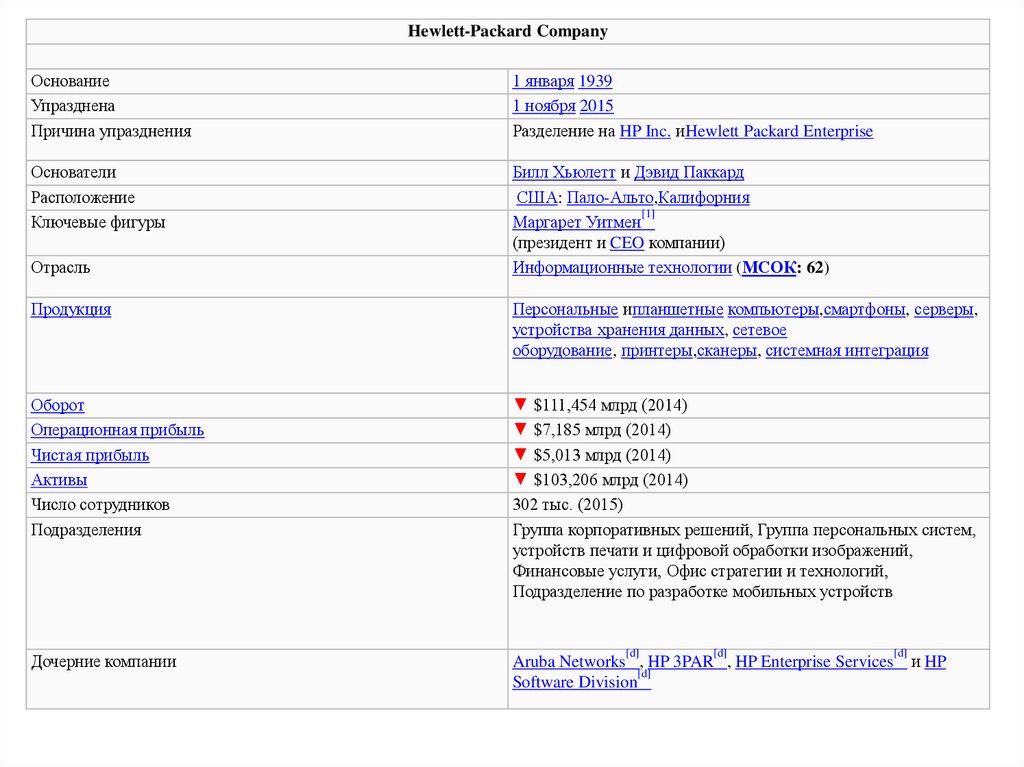The height and width of the screenshot is (767, 1024).
Task: Open the '1 января' founding date link
Action: point(543,81)
